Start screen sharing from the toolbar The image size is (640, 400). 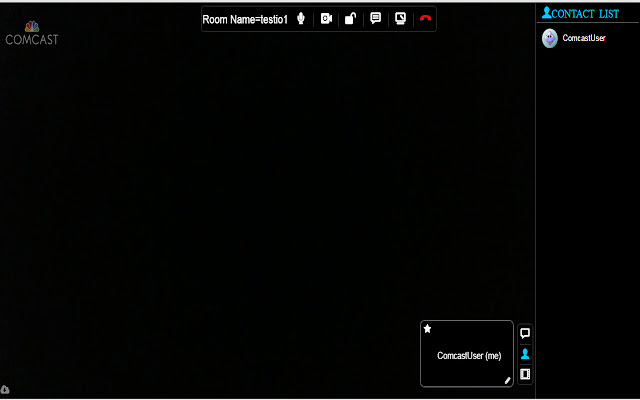click(400, 18)
